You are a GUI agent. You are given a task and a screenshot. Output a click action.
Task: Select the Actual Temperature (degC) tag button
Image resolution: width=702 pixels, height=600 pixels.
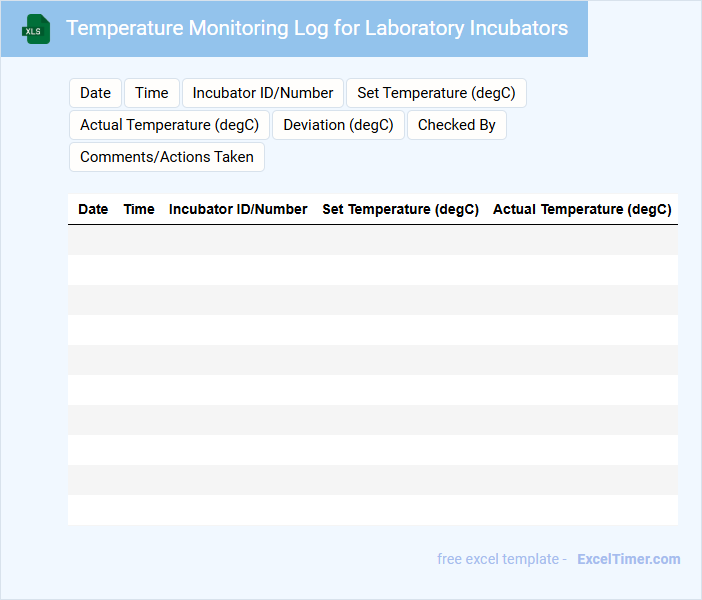click(x=169, y=125)
